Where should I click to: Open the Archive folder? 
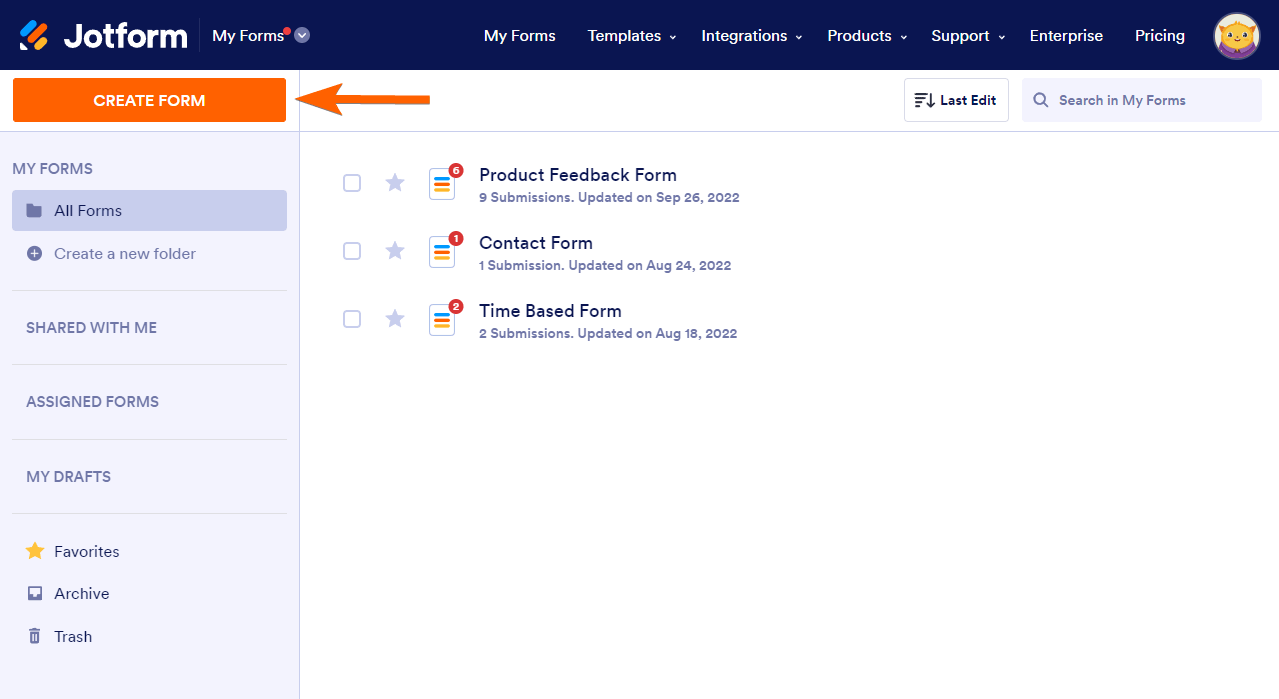(81, 593)
